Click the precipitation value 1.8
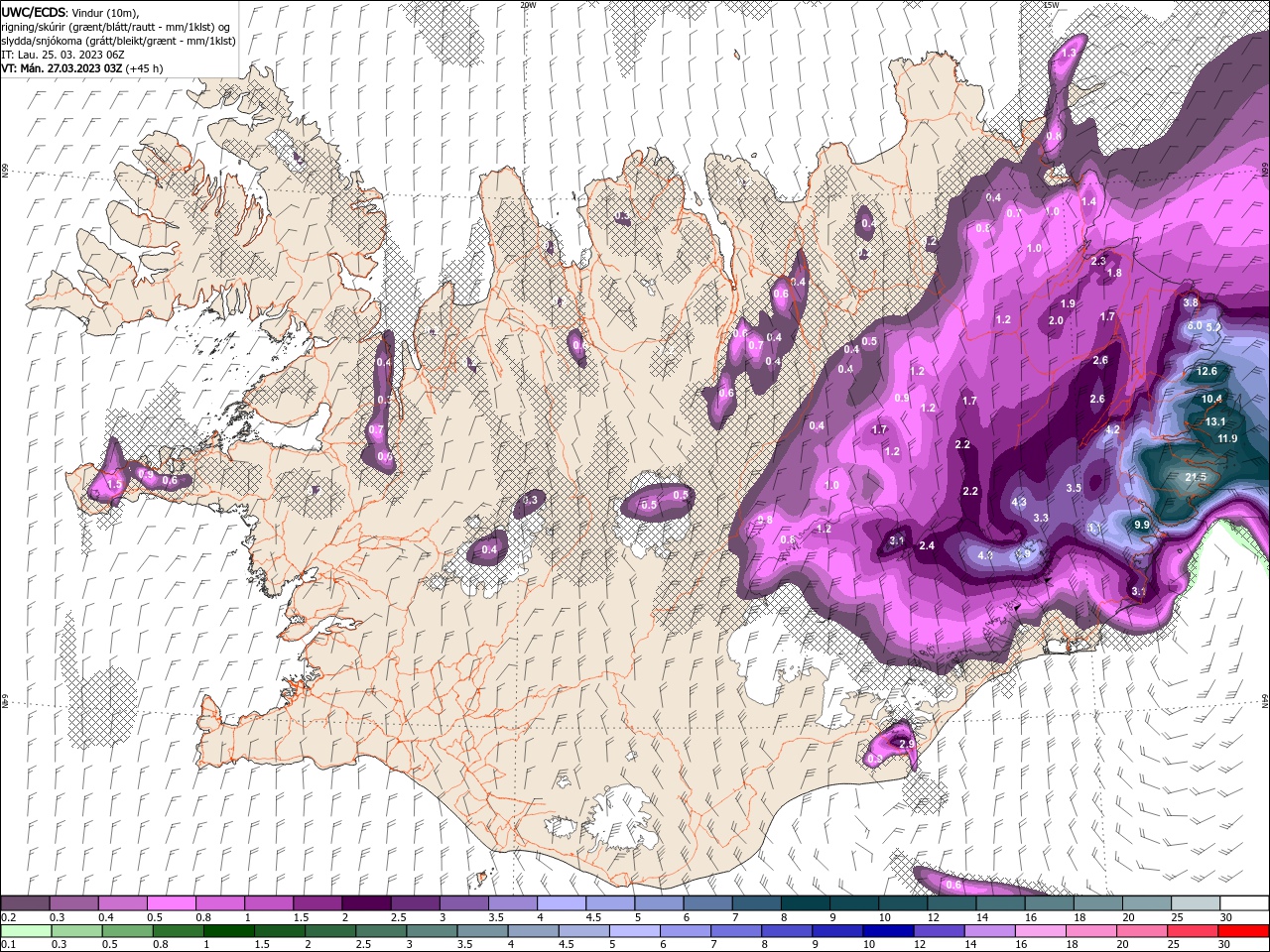1270x952 pixels. [1113, 273]
